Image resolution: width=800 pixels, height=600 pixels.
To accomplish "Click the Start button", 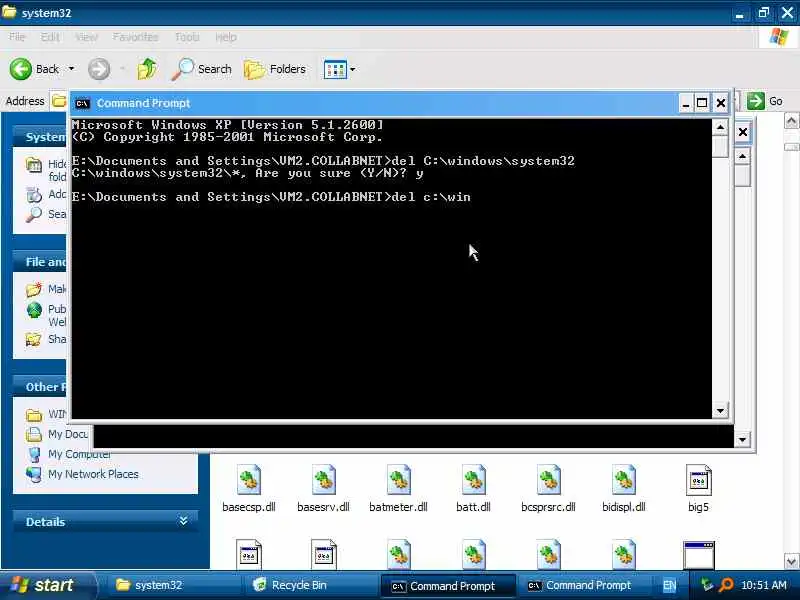I will [x=46, y=585].
